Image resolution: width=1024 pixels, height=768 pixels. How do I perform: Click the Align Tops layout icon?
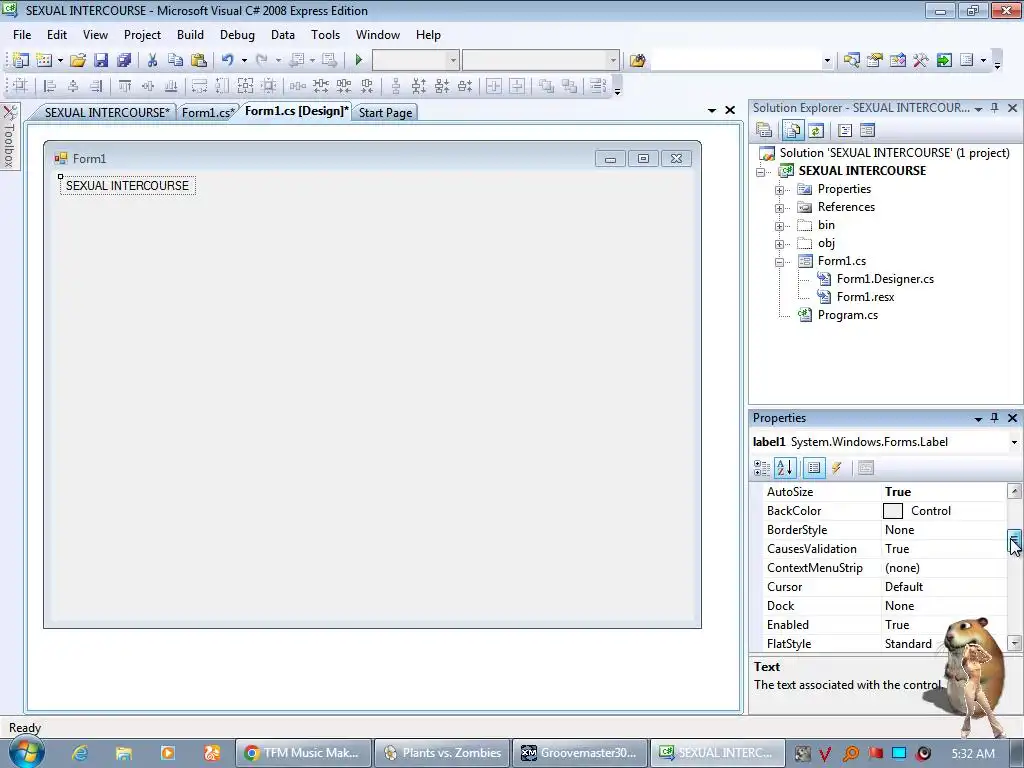(125, 86)
